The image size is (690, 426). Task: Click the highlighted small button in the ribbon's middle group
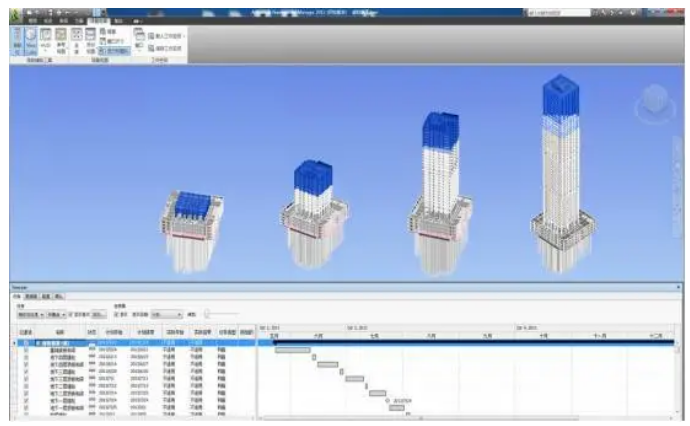click(114, 51)
